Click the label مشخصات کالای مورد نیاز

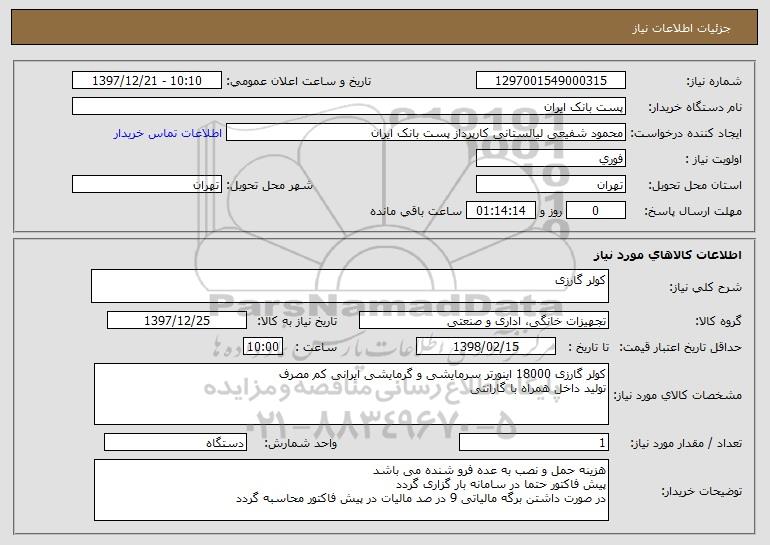(678, 395)
